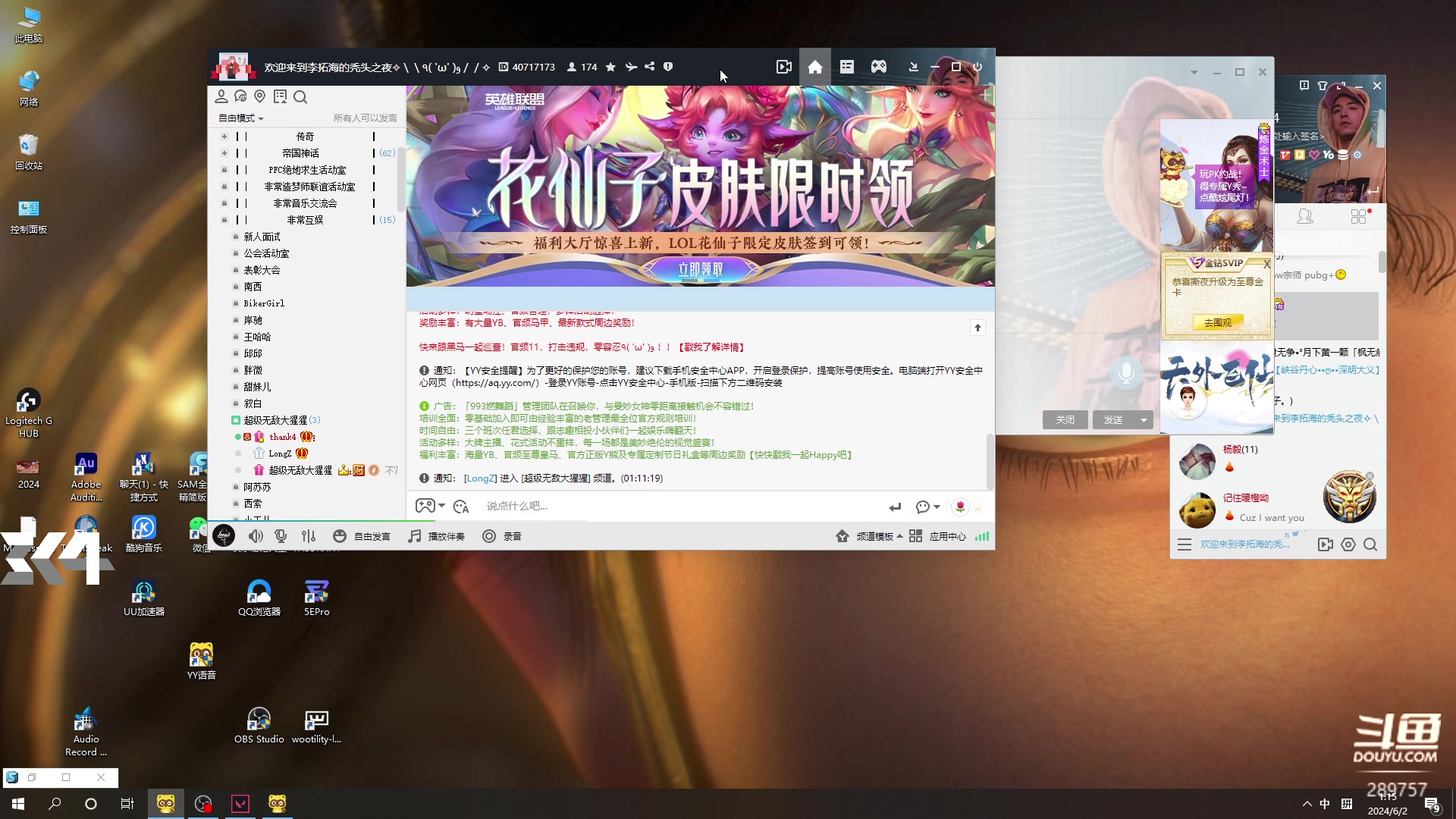Click 去围观 in SVIP popup
Viewport: 1456px width, 819px height.
1218,323
